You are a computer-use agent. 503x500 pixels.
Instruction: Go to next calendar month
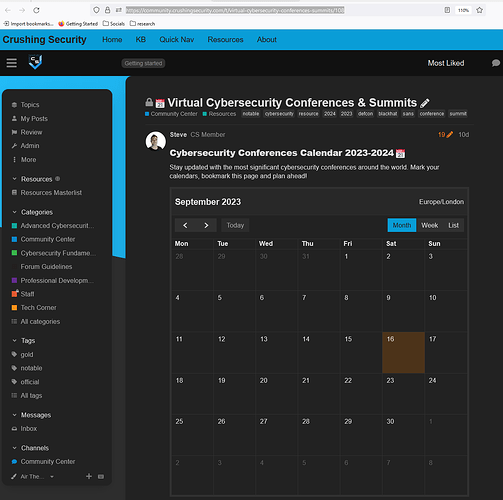pyautogui.click(x=206, y=225)
